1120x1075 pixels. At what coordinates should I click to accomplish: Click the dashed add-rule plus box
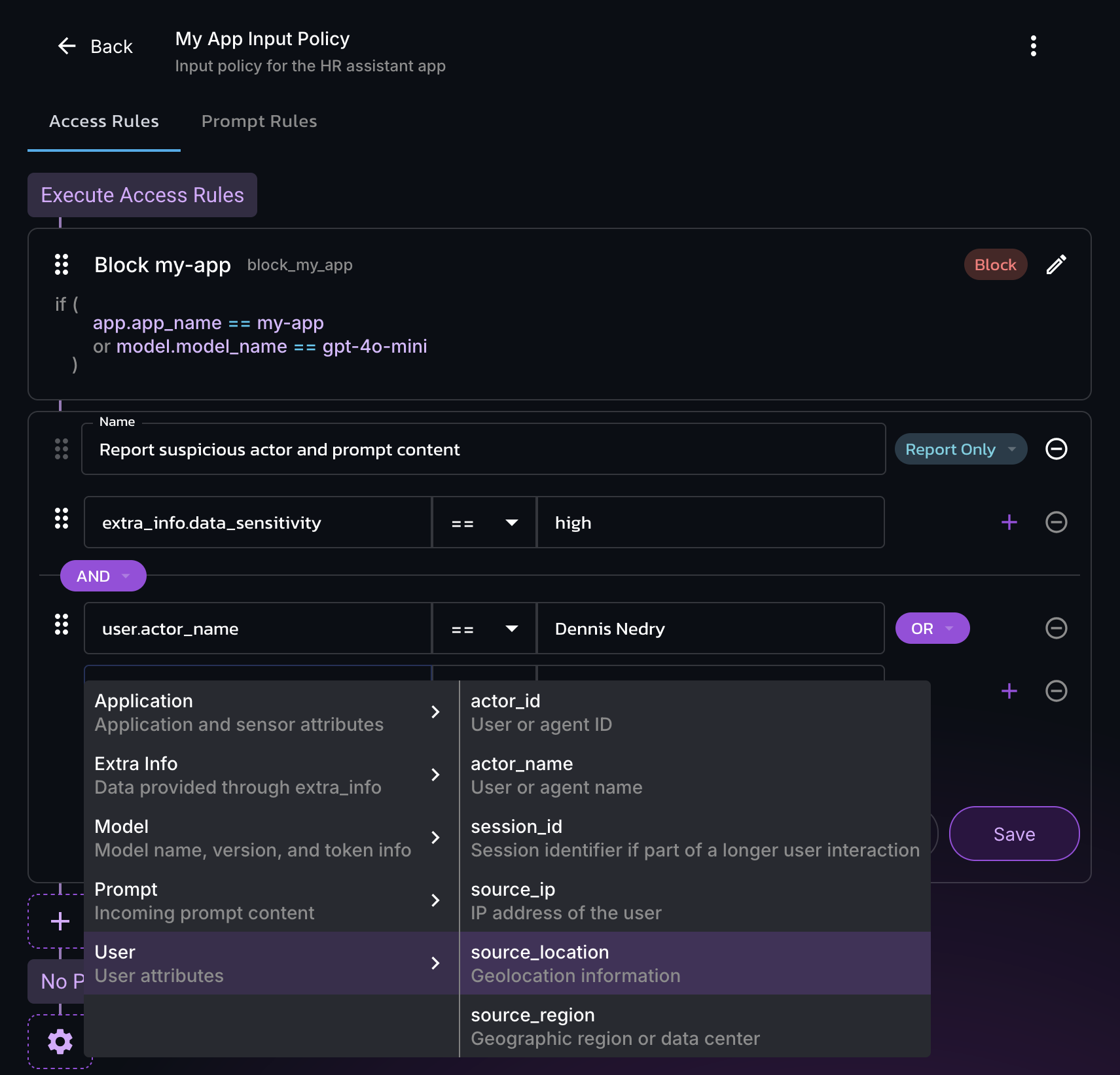[60, 921]
